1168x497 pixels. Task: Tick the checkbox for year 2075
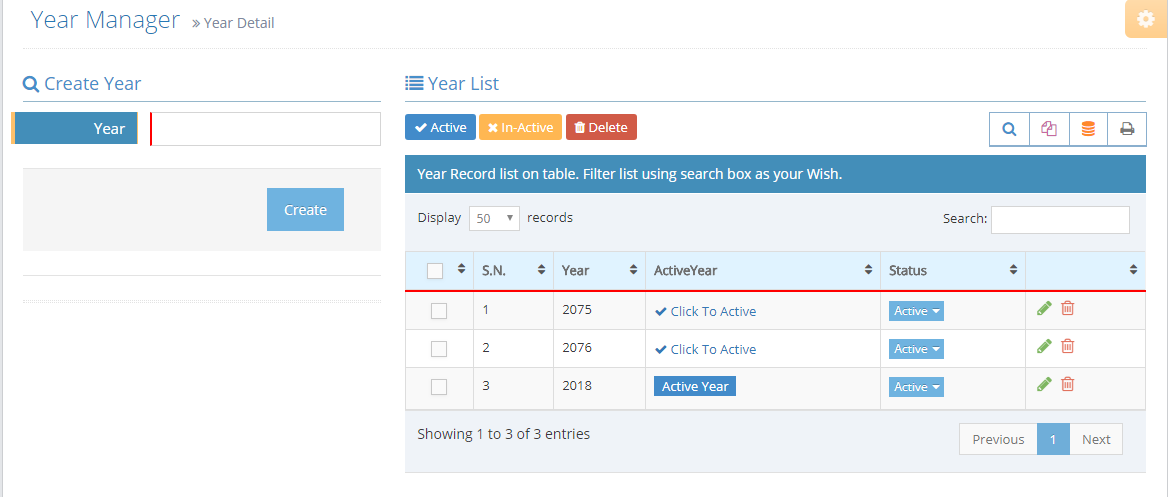439,311
